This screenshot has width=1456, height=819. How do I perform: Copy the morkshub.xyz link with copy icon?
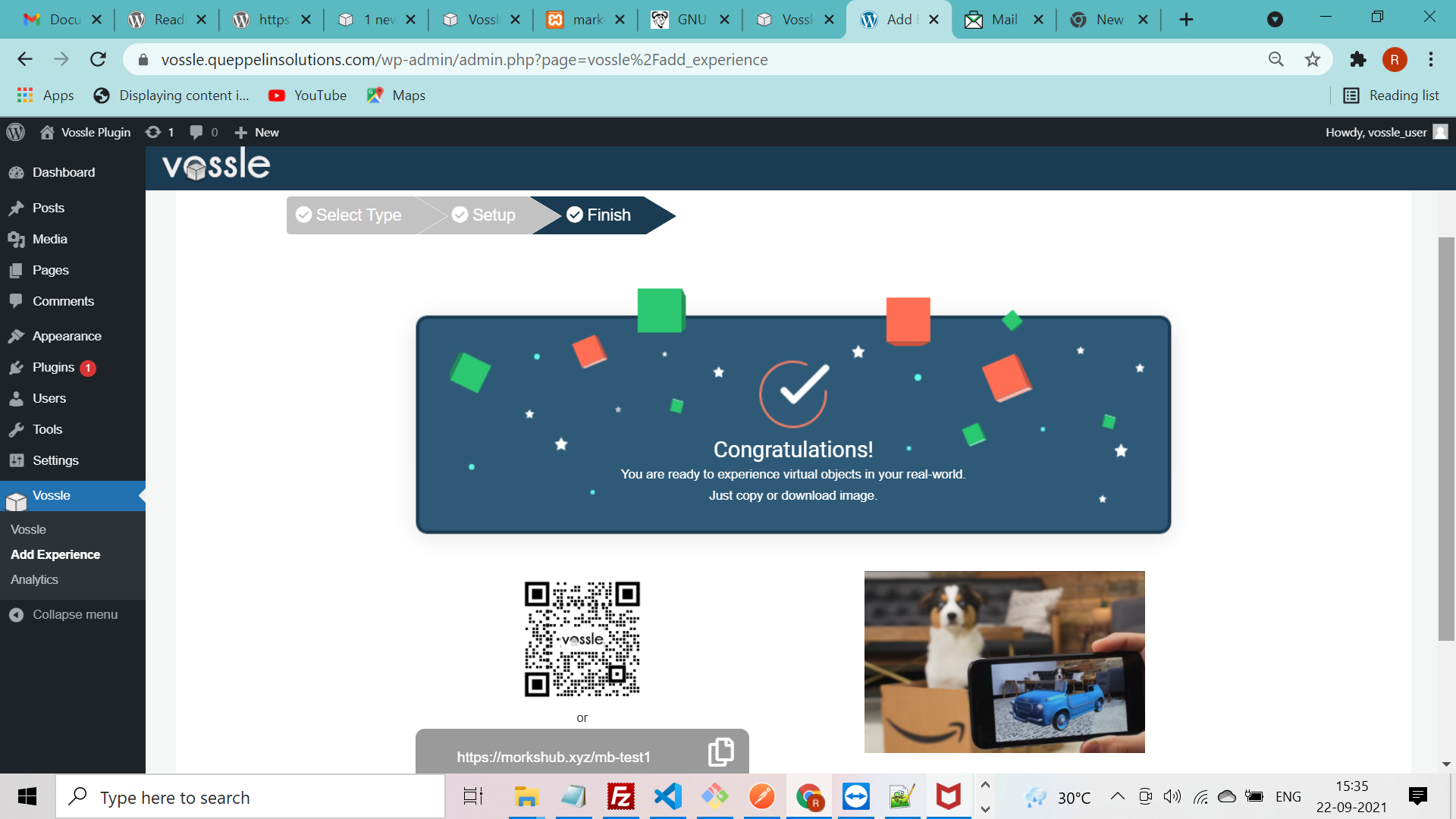point(720,752)
